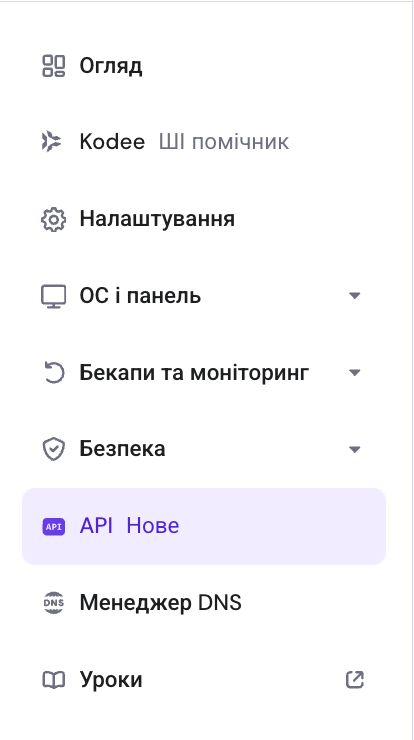Click the monitor icon for ОС і панель

tap(53, 296)
